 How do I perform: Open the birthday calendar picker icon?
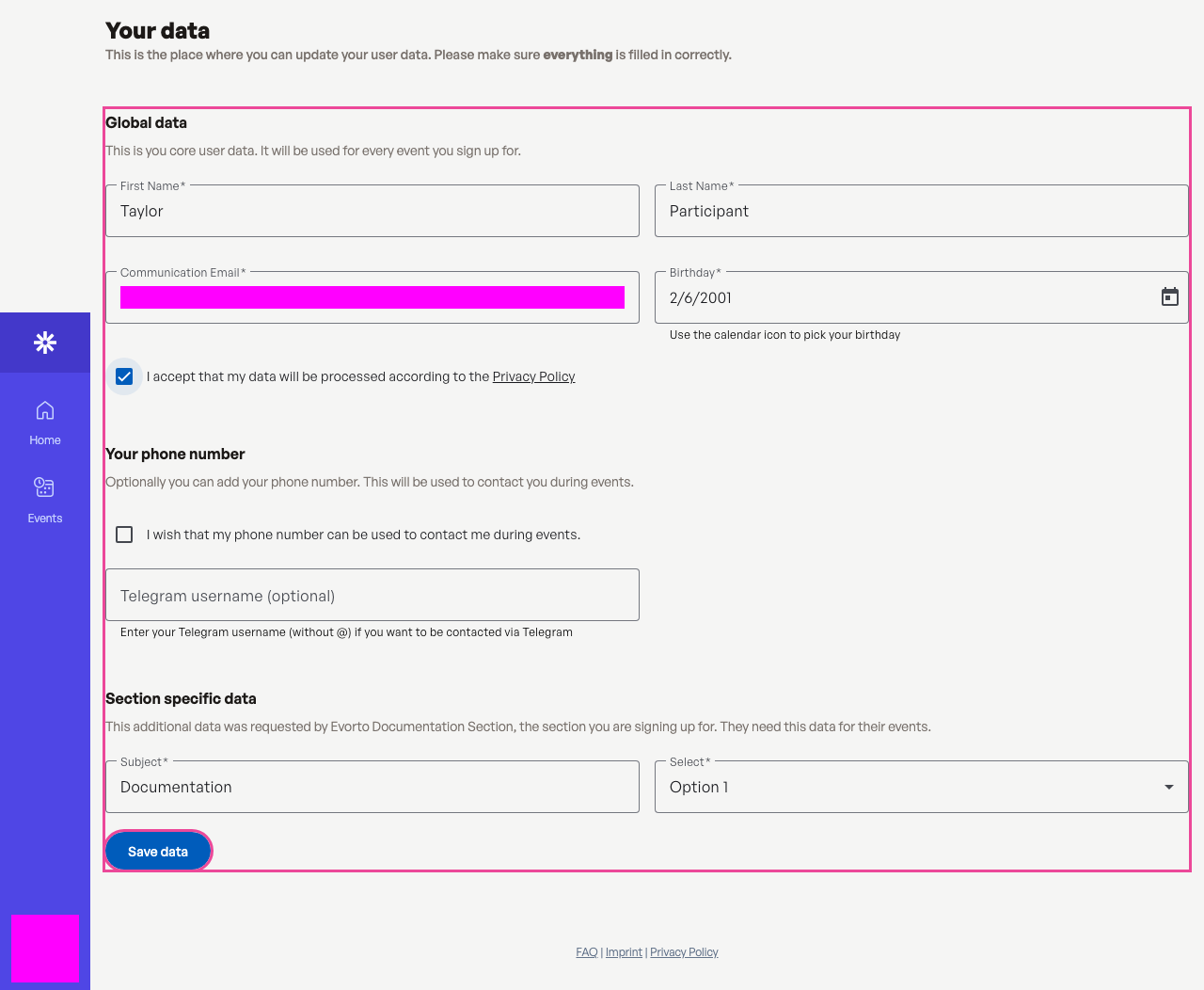click(x=1169, y=297)
